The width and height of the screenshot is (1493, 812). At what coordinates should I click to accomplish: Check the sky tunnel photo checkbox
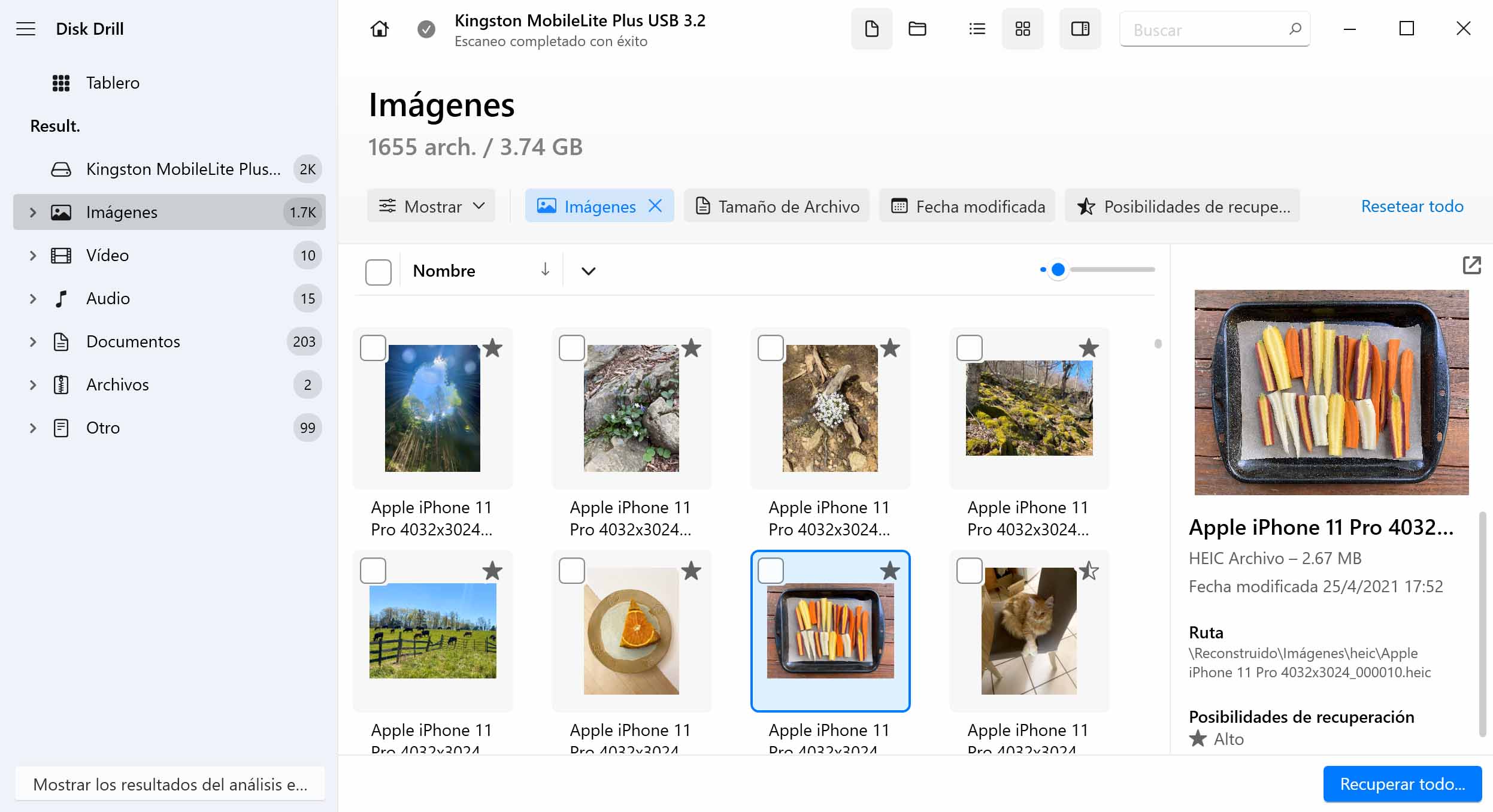click(373, 348)
